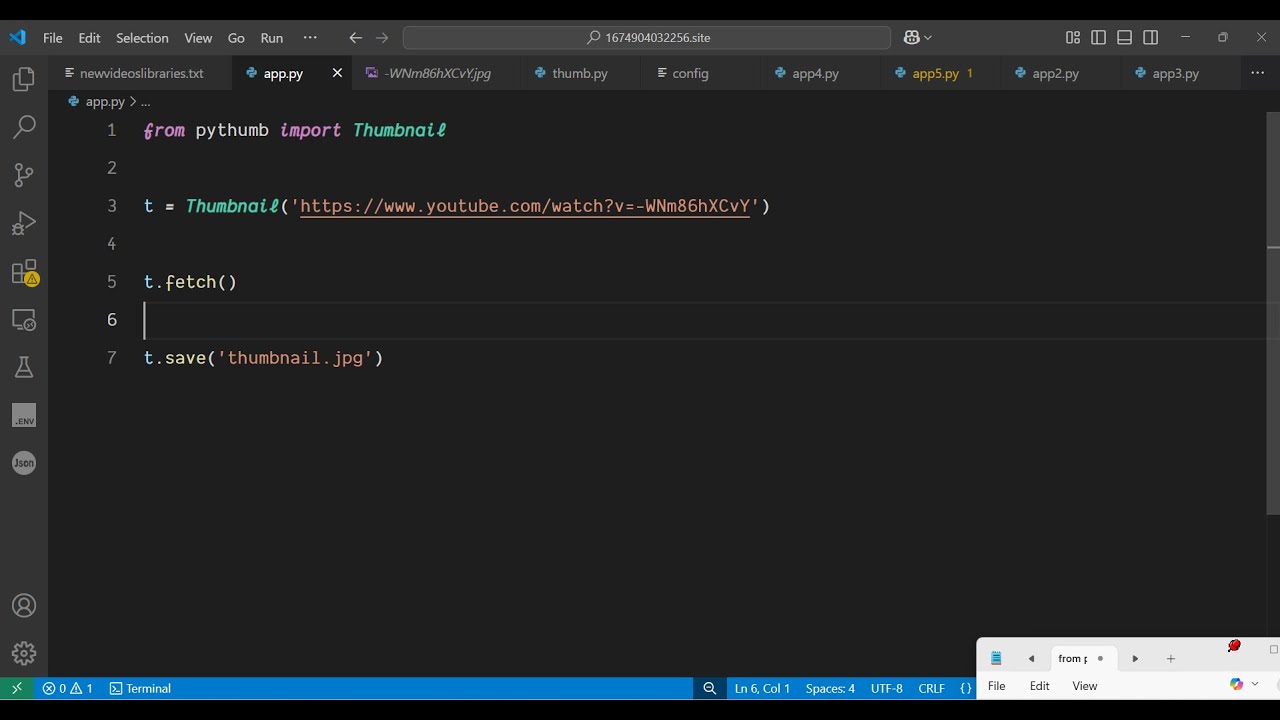Click the Ln 6, Col 1 position indicator

[762, 688]
